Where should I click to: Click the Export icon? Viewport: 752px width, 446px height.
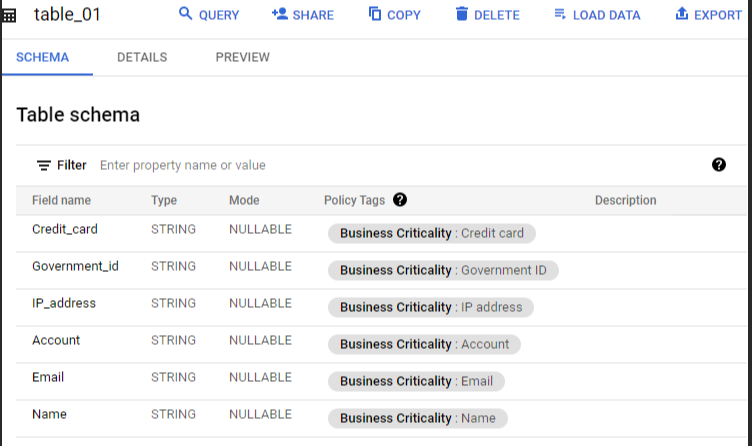(x=682, y=15)
